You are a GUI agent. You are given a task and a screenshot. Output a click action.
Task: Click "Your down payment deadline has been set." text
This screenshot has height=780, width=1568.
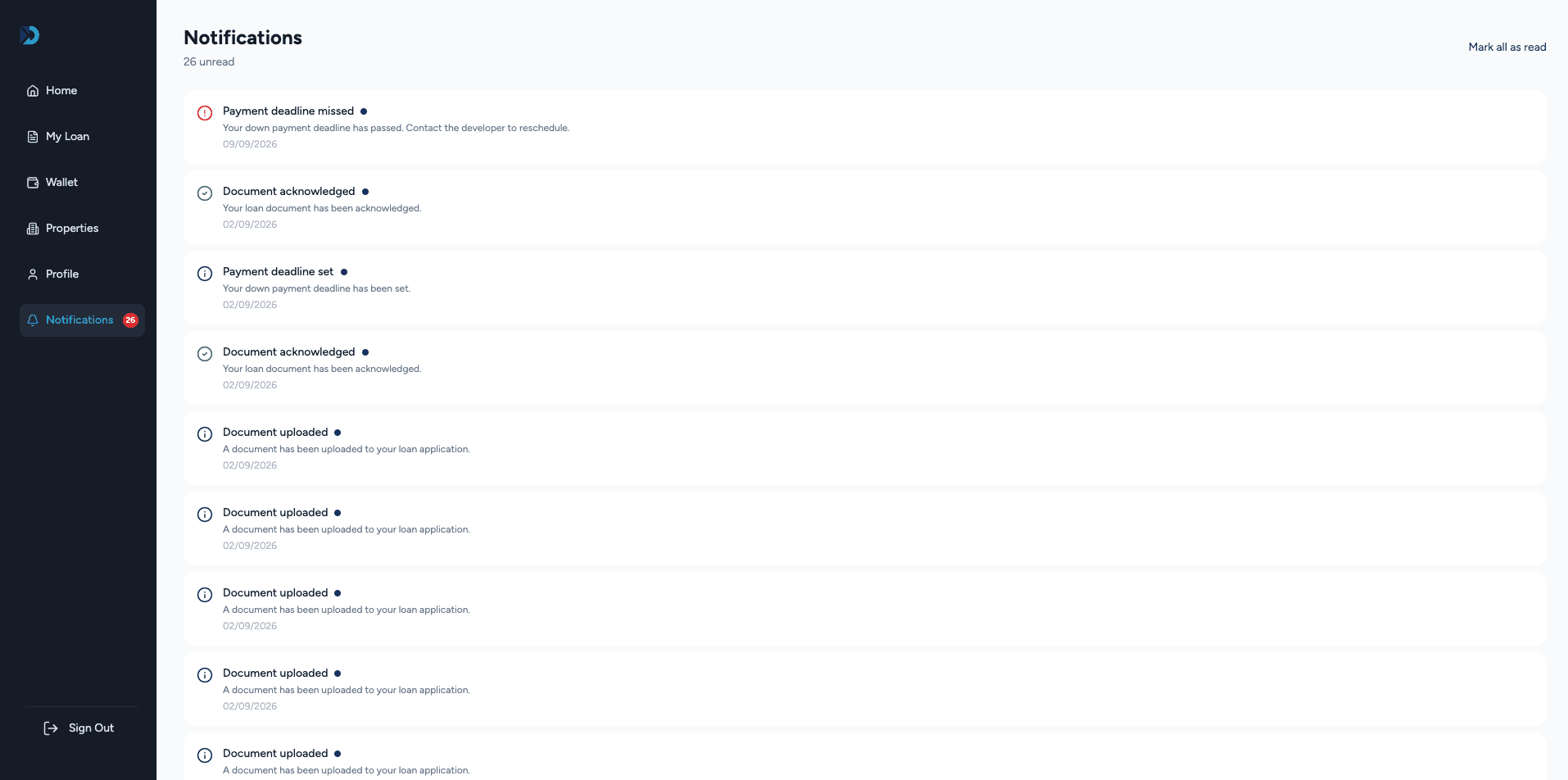click(x=316, y=289)
